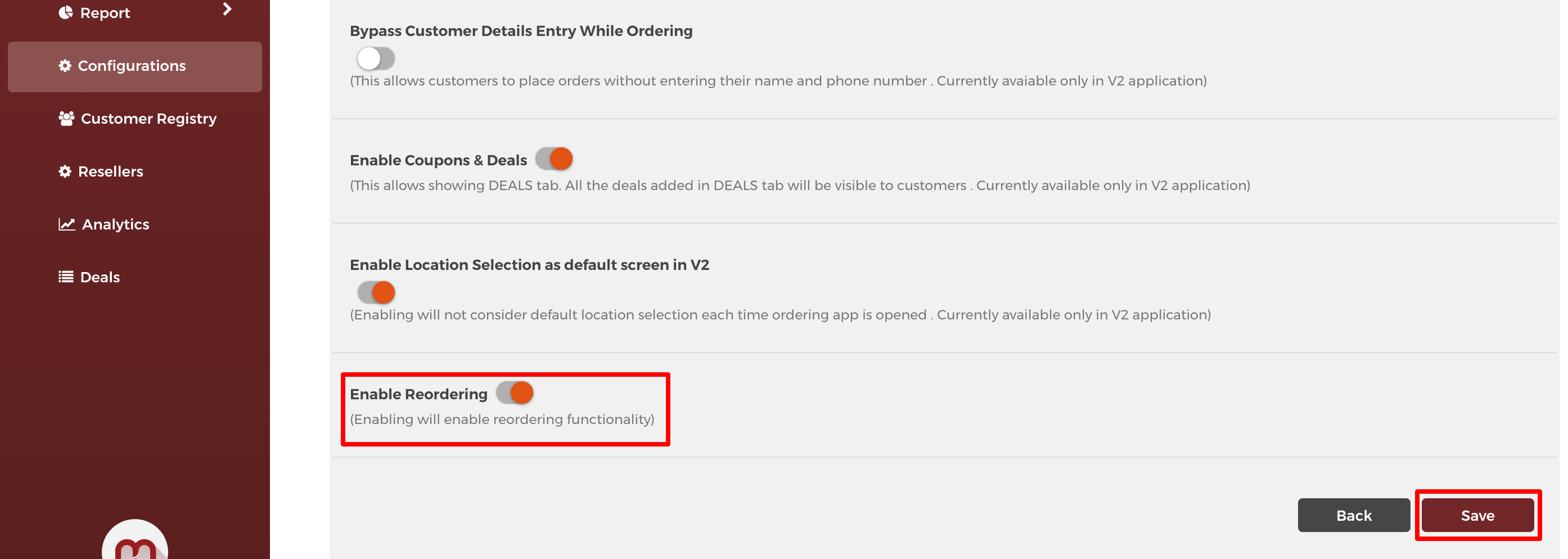
Task: Click the Report pie chart icon
Action: [66, 12]
